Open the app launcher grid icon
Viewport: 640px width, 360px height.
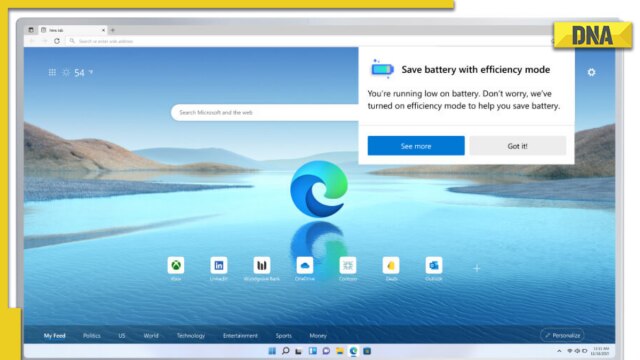click(x=52, y=72)
